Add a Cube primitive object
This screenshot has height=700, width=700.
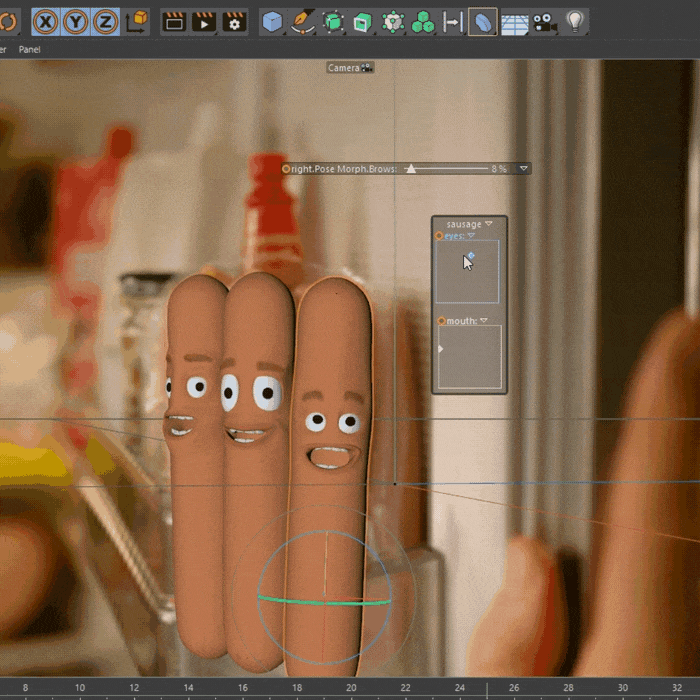(272, 21)
